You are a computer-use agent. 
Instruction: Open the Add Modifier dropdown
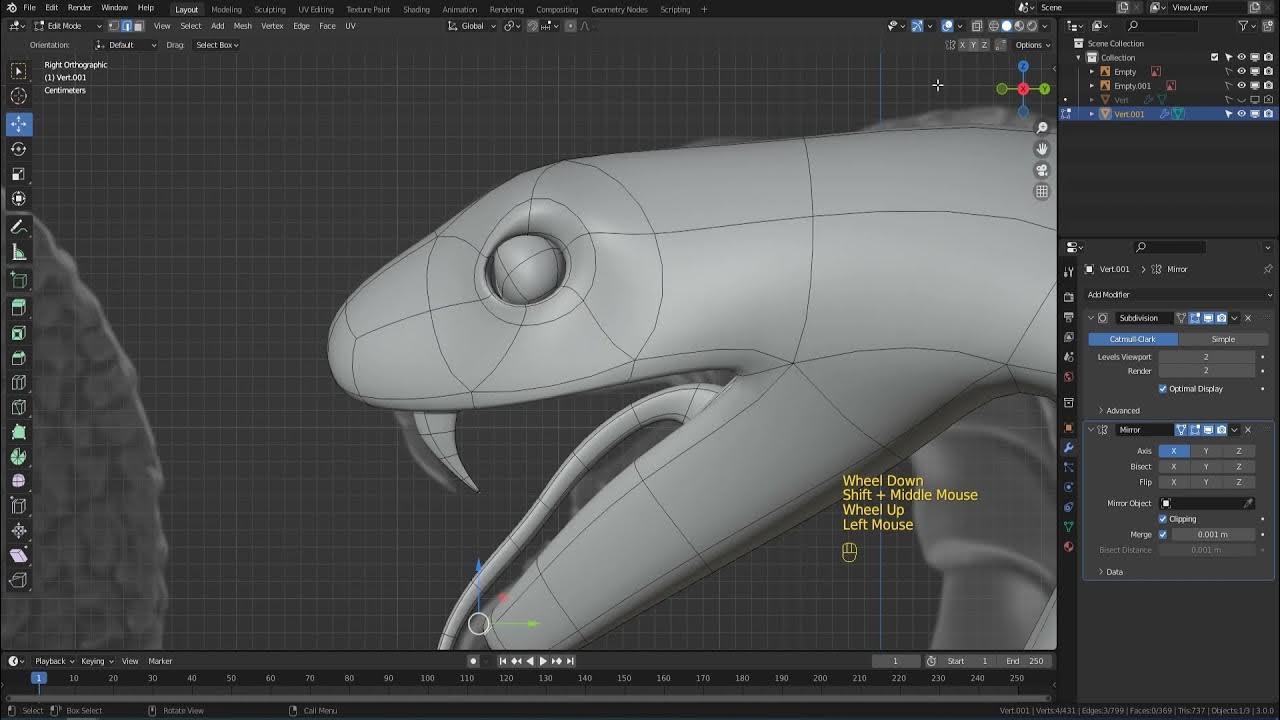pyautogui.click(x=1179, y=295)
